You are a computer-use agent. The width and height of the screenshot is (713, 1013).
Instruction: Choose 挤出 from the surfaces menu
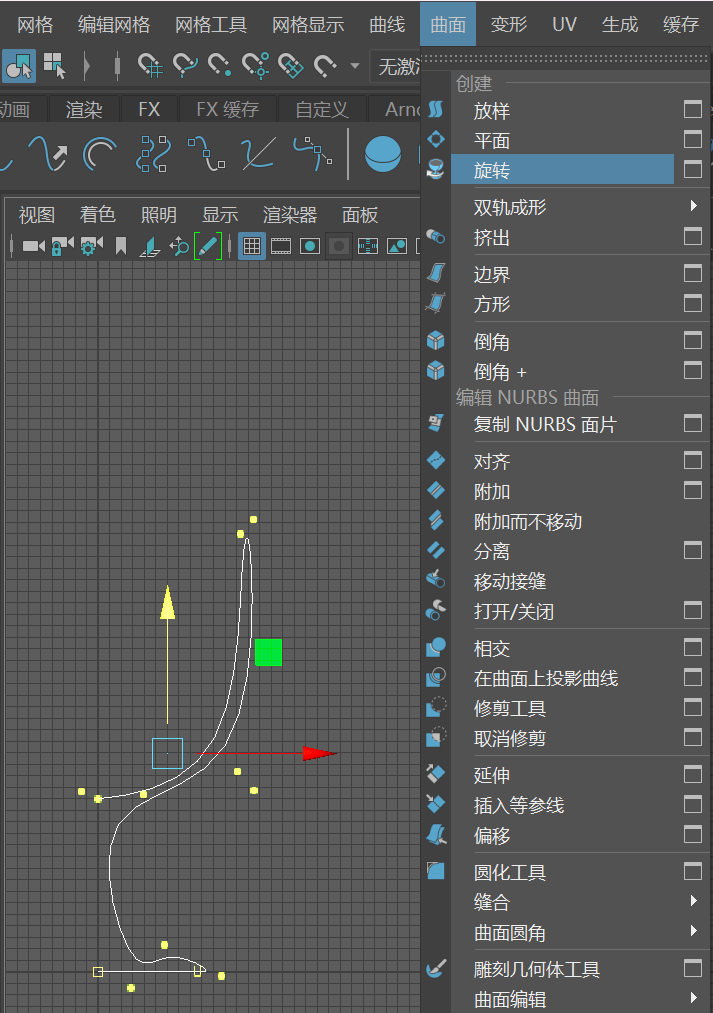point(492,238)
